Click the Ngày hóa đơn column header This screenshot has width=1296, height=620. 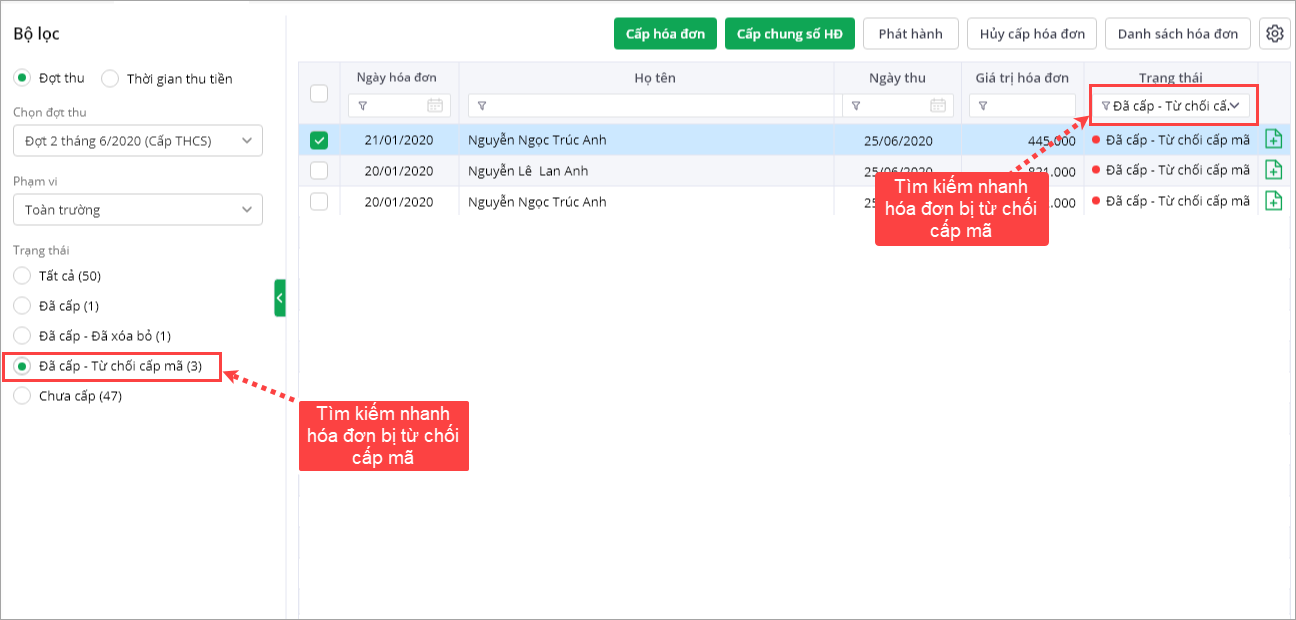point(399,78)
